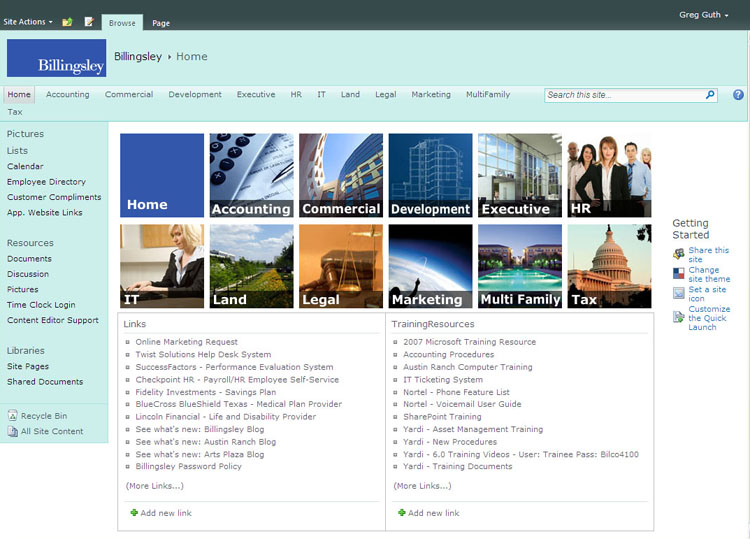Open the Billingsley Password Policy link
Viewport: 750px width, 539px height.
(x=188, y=466)
